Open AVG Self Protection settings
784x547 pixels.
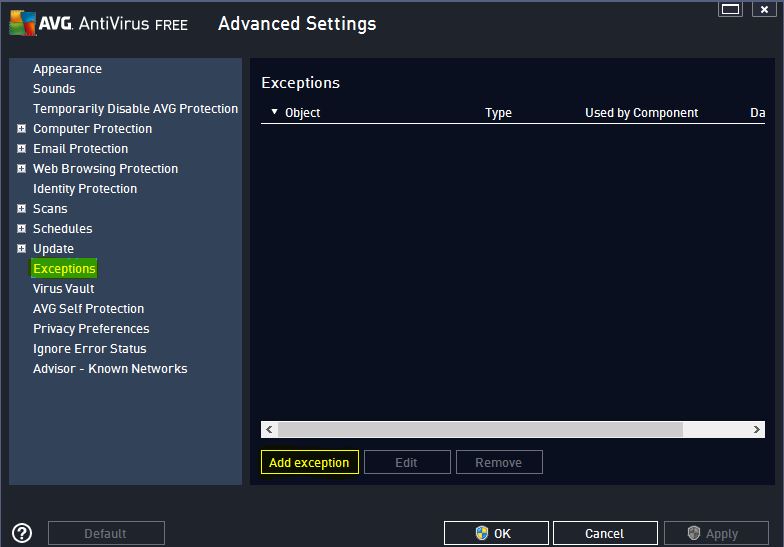pyautogui.click(x=88, y=308)
